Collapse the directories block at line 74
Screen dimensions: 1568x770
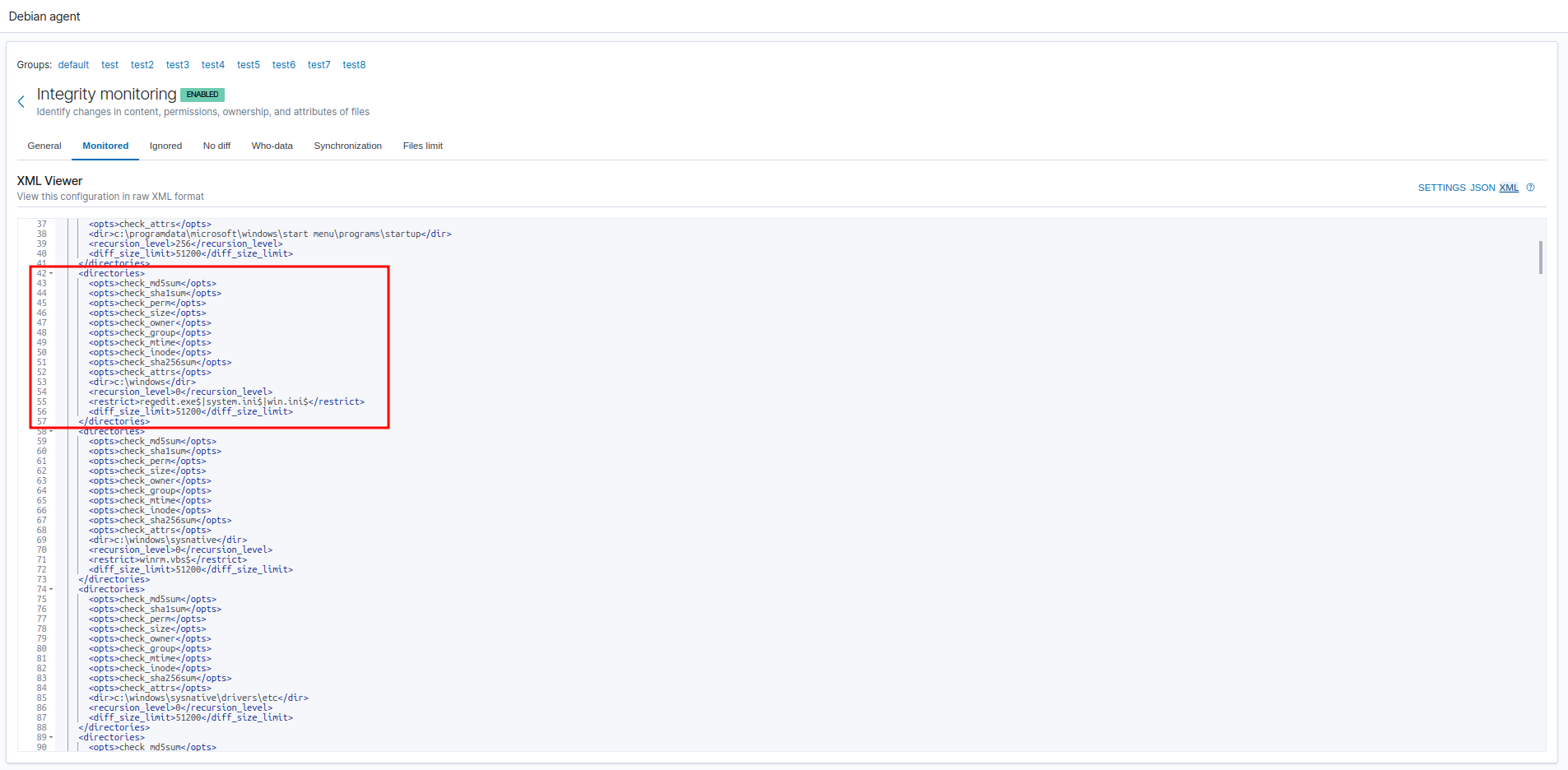(50, 588)
